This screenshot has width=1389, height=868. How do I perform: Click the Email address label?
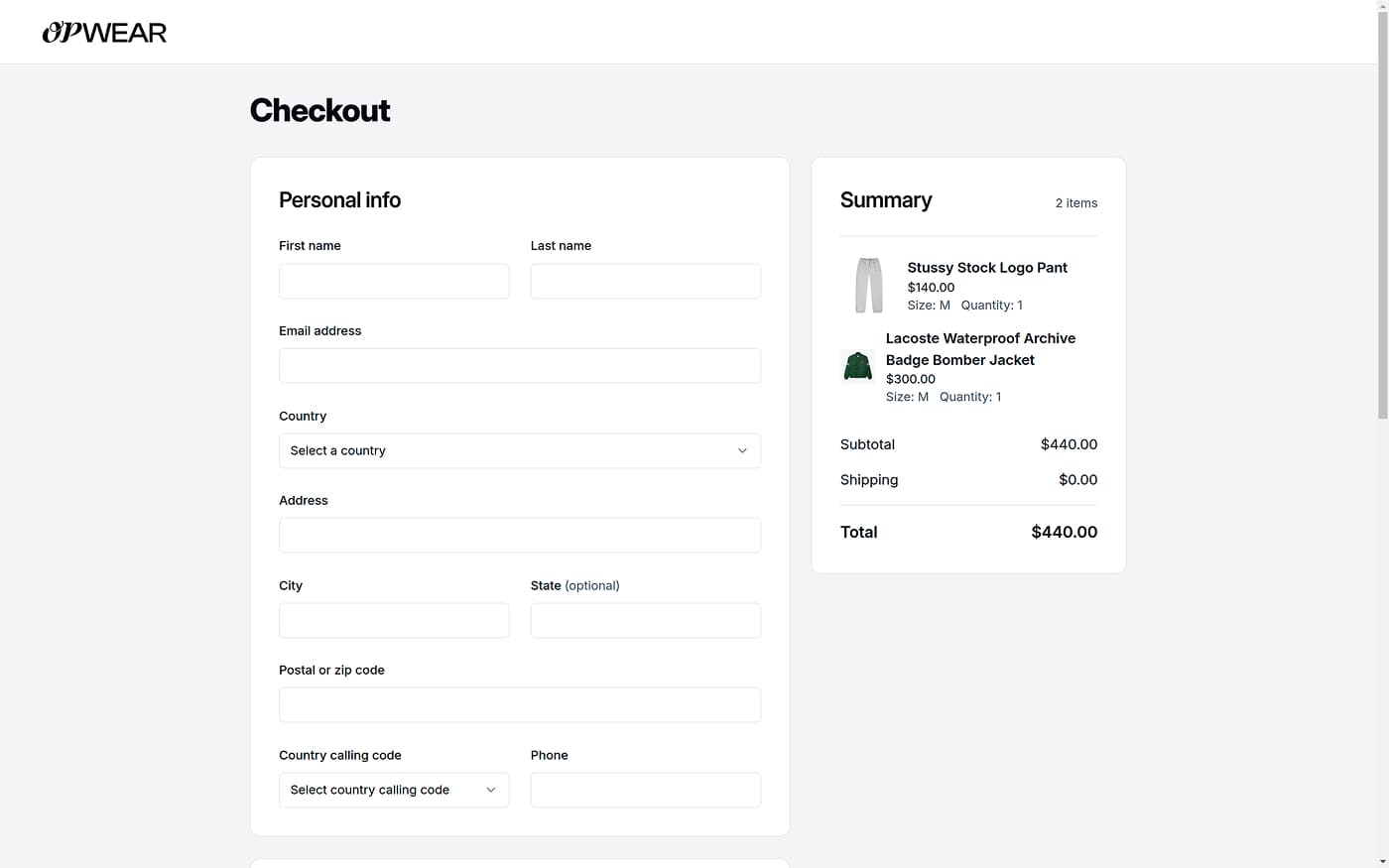(x=319, y=331)
